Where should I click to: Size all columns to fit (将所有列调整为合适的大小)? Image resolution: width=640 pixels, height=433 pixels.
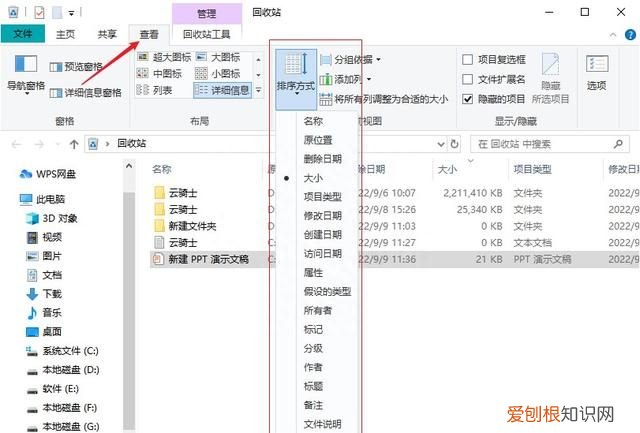384,99
